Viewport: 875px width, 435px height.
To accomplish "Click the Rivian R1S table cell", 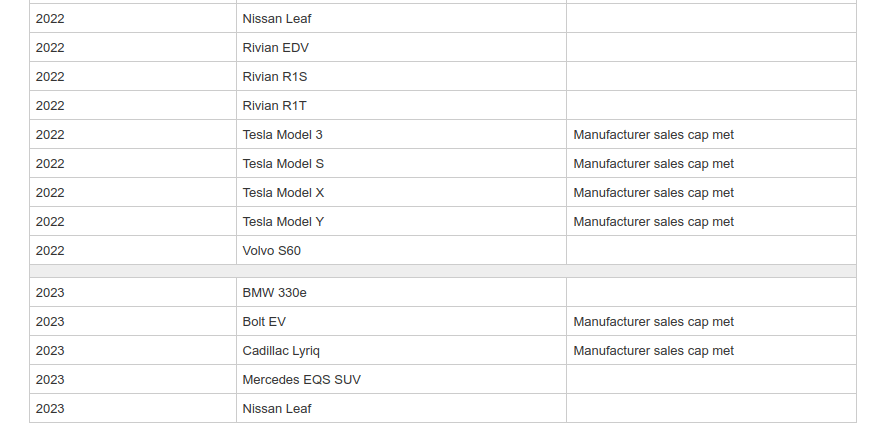I will pos(401,76).
